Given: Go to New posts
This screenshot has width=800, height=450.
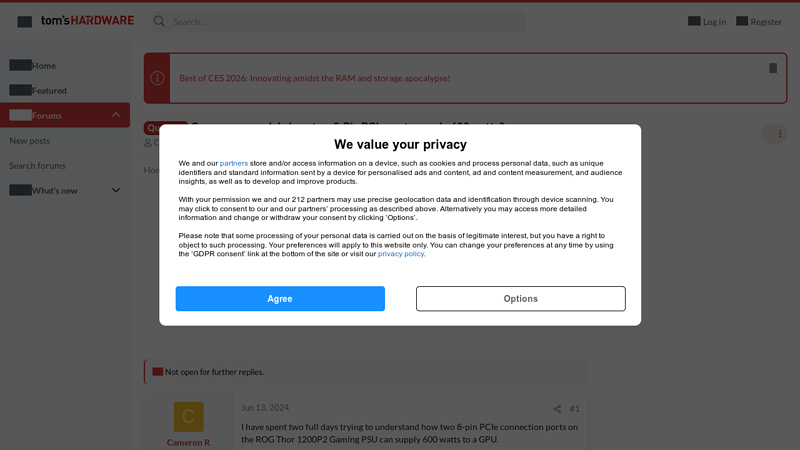Looking at the screenshot, I should (x=30, y=141).
